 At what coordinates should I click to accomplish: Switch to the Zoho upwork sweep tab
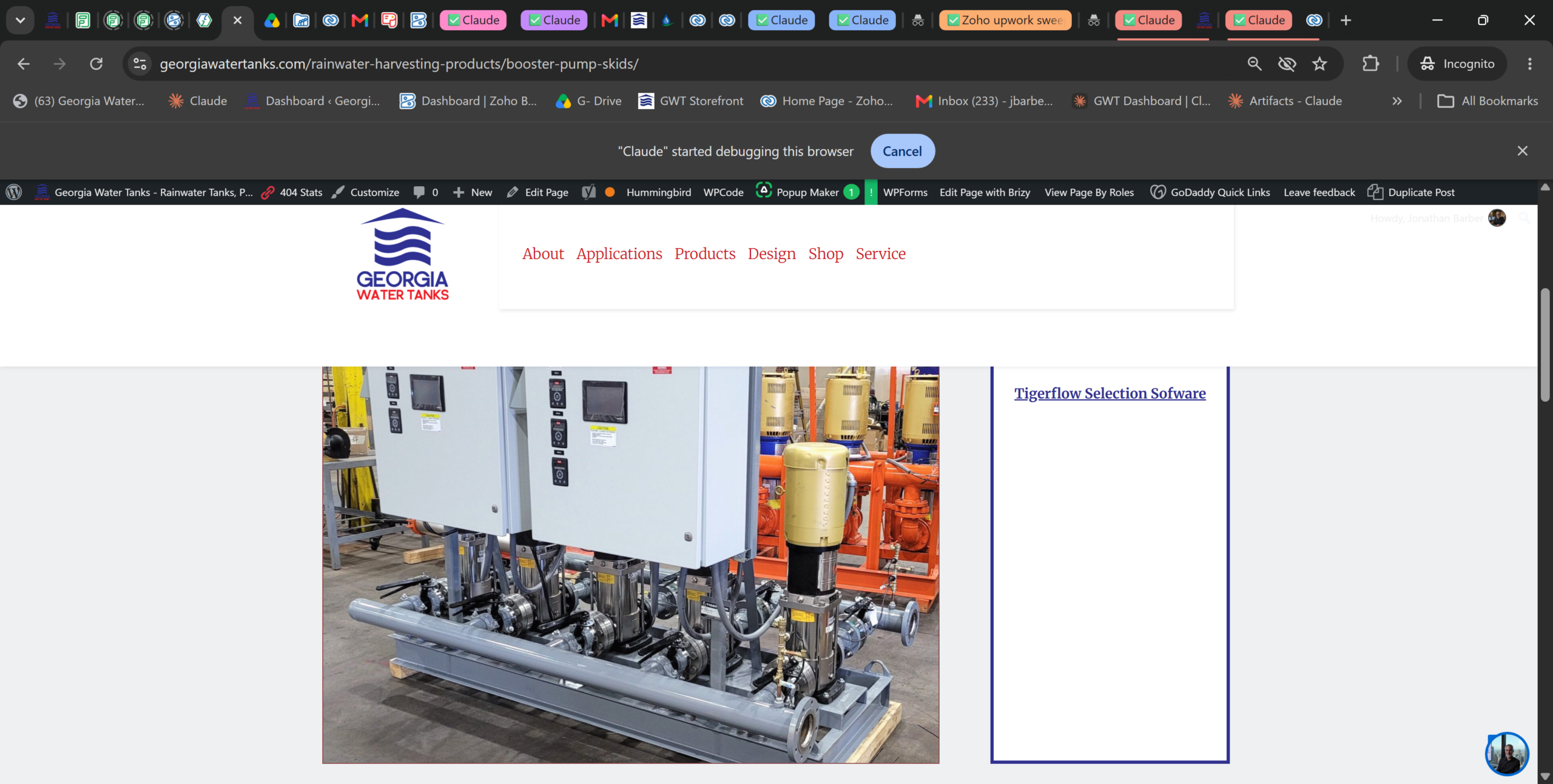tap(1006, 20)
